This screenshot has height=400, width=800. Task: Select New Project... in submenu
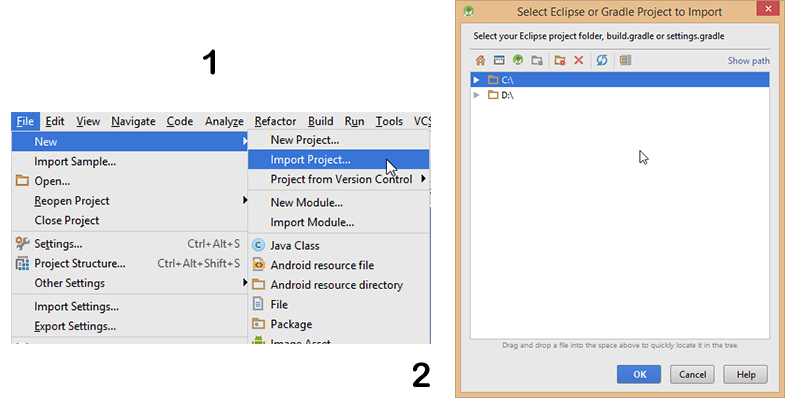tap(339, 140)
